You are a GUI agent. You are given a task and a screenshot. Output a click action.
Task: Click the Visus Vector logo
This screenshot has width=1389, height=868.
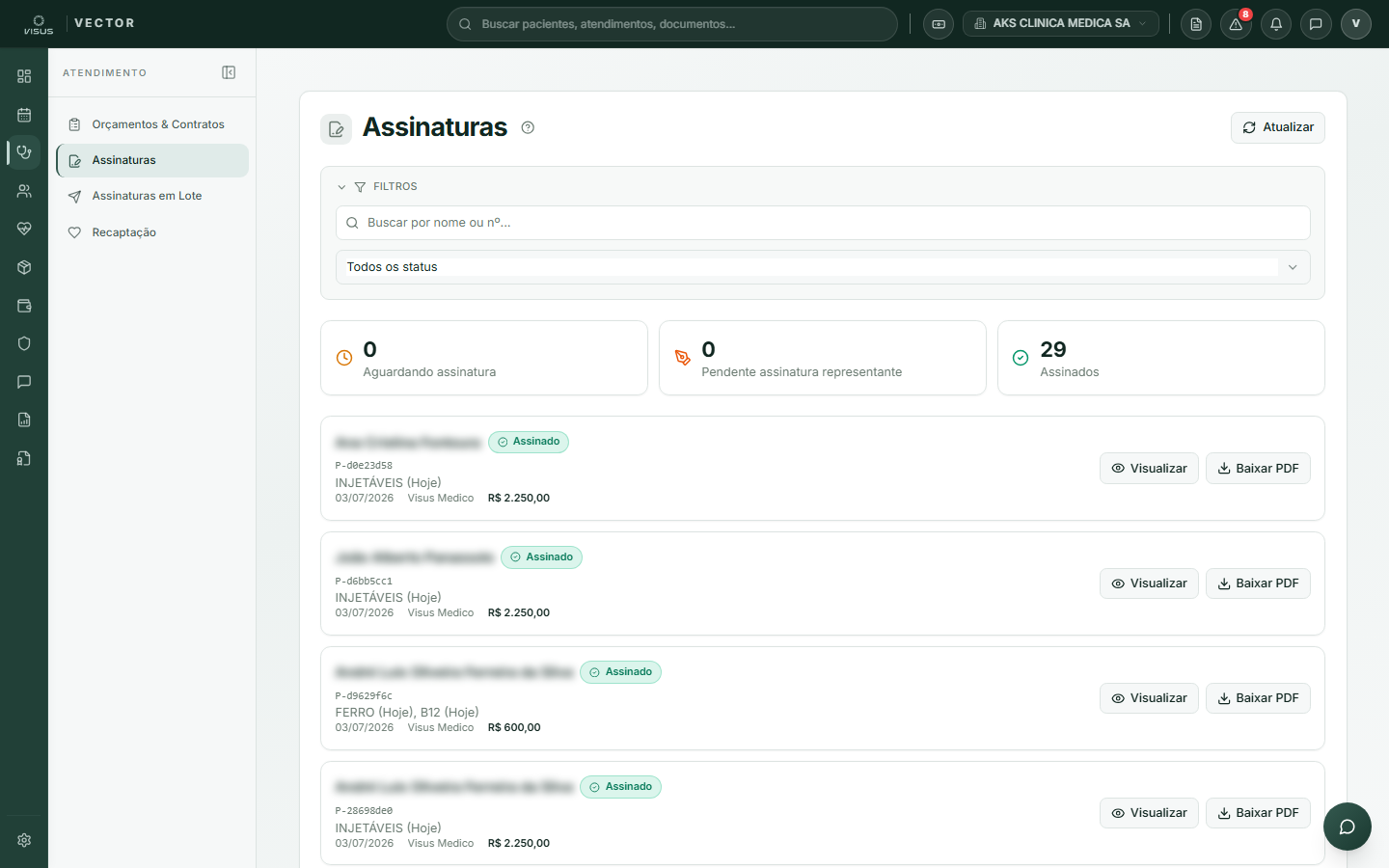click(79, 24)
